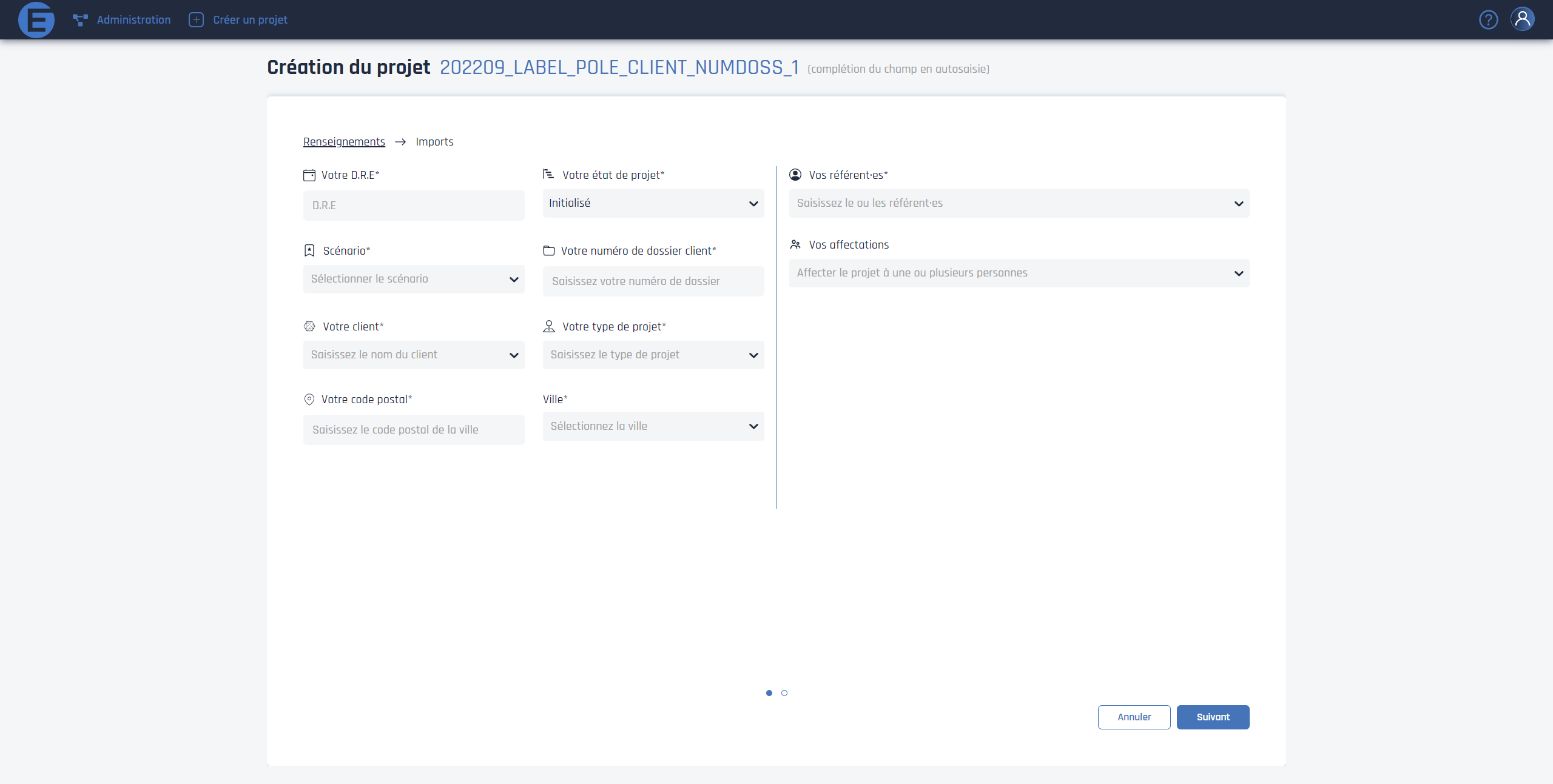
Task: Open the Sélectionnez la ville dropdown
Action: pos(653,426)
